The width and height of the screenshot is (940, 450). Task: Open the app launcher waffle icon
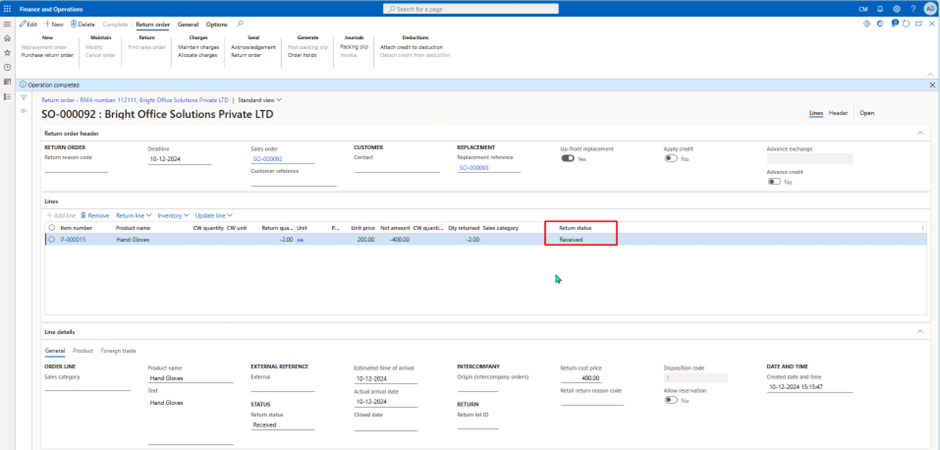tap(7, 9)
